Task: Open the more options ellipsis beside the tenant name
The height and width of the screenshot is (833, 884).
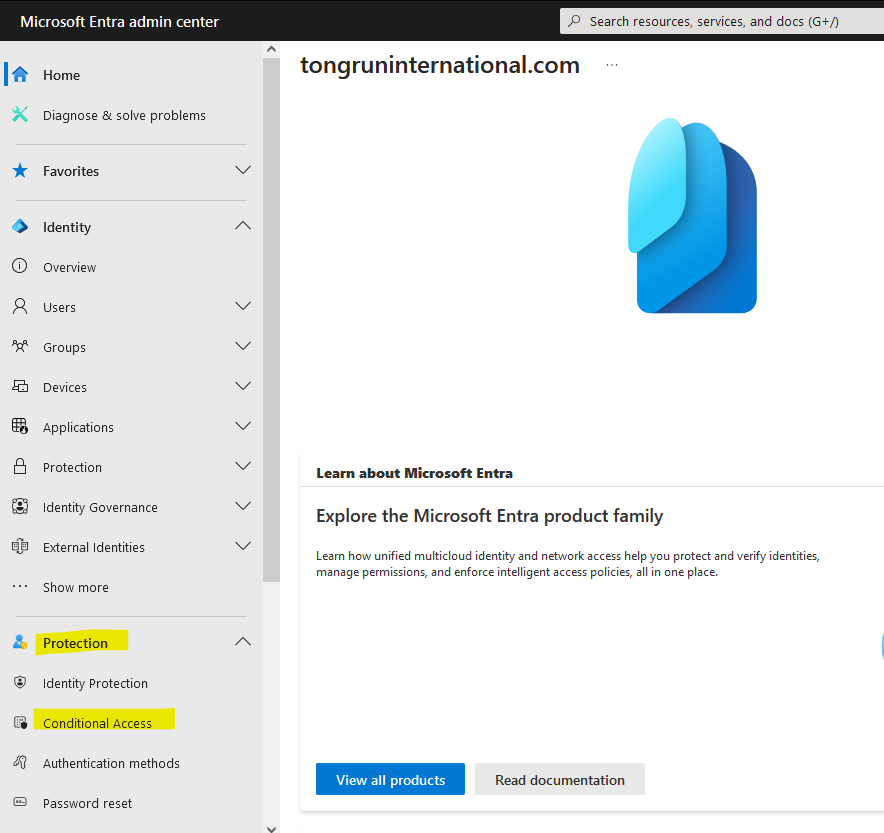Action: (x=612, y=65)
